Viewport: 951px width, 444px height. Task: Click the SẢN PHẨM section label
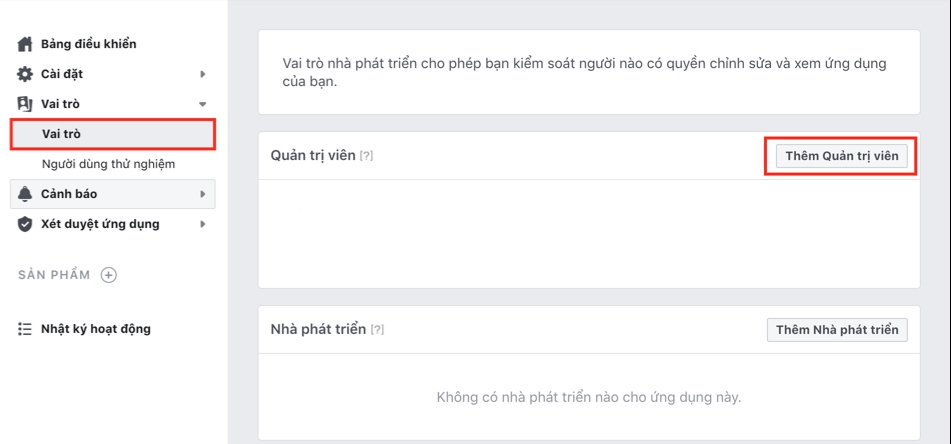[54, 275]
